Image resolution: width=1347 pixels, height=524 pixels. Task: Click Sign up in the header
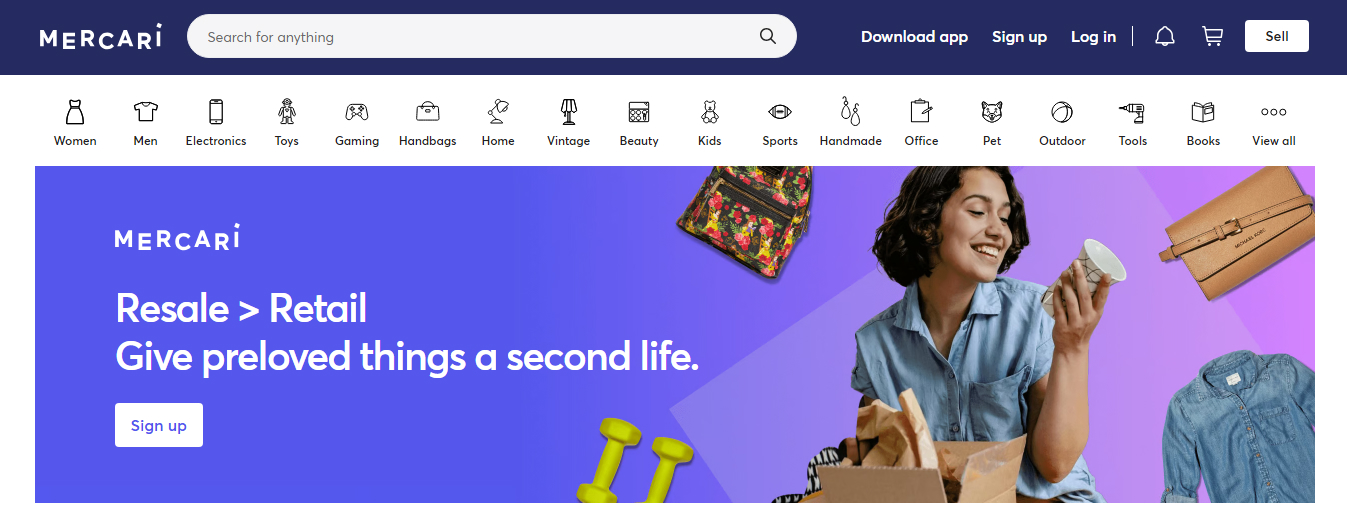pos(1019,37)
